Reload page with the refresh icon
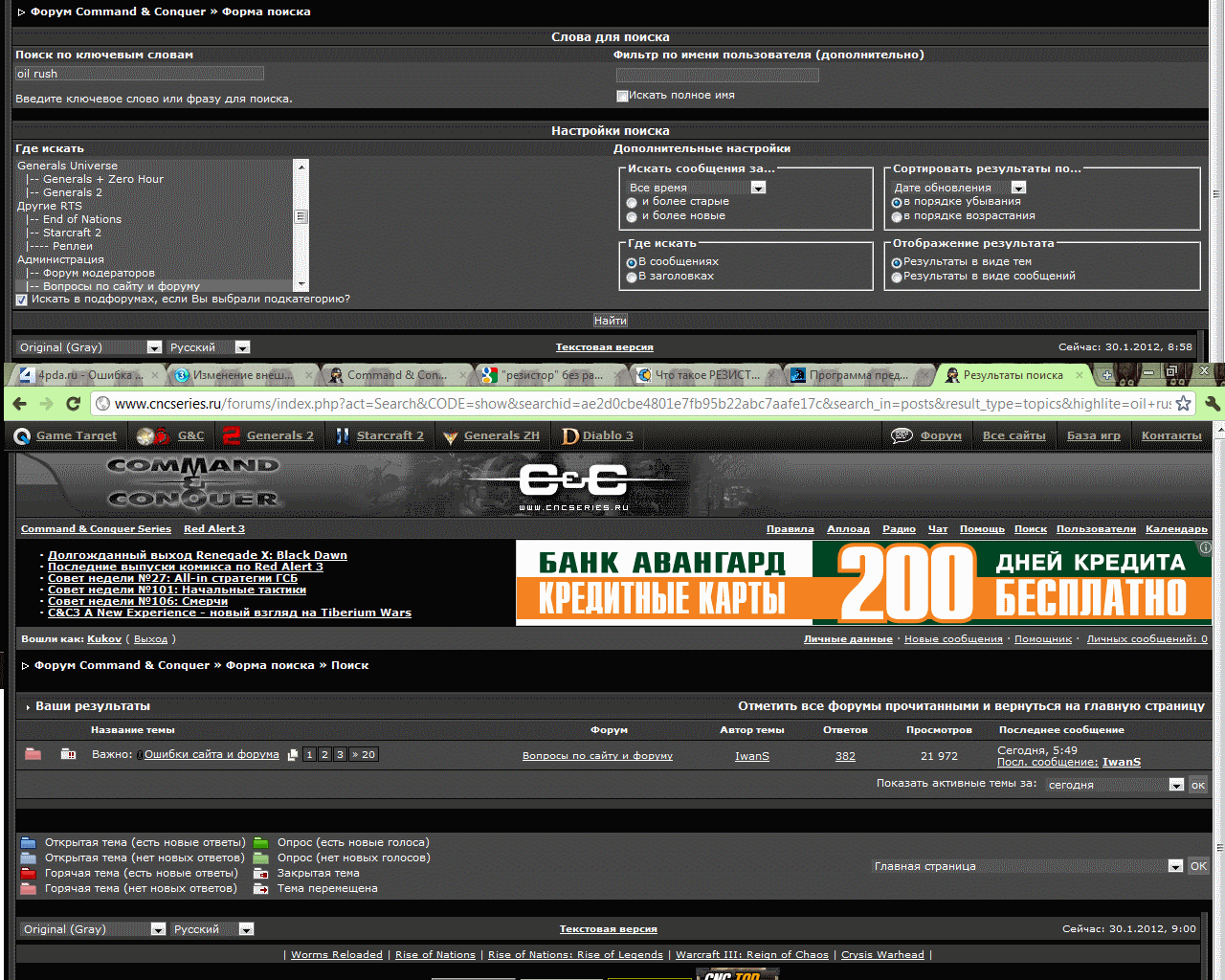 (x=73, y=404)
